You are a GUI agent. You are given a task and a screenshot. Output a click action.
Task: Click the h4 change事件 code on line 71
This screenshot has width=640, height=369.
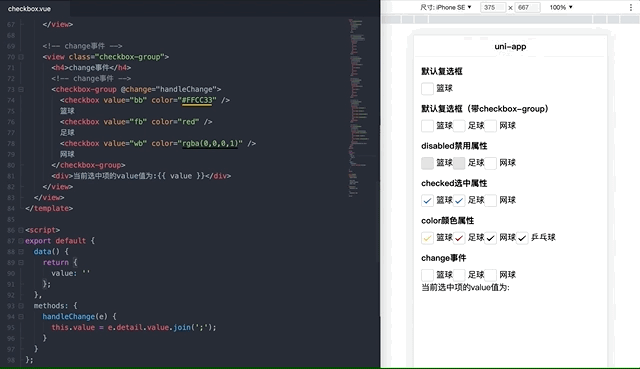tap(91, 67)
